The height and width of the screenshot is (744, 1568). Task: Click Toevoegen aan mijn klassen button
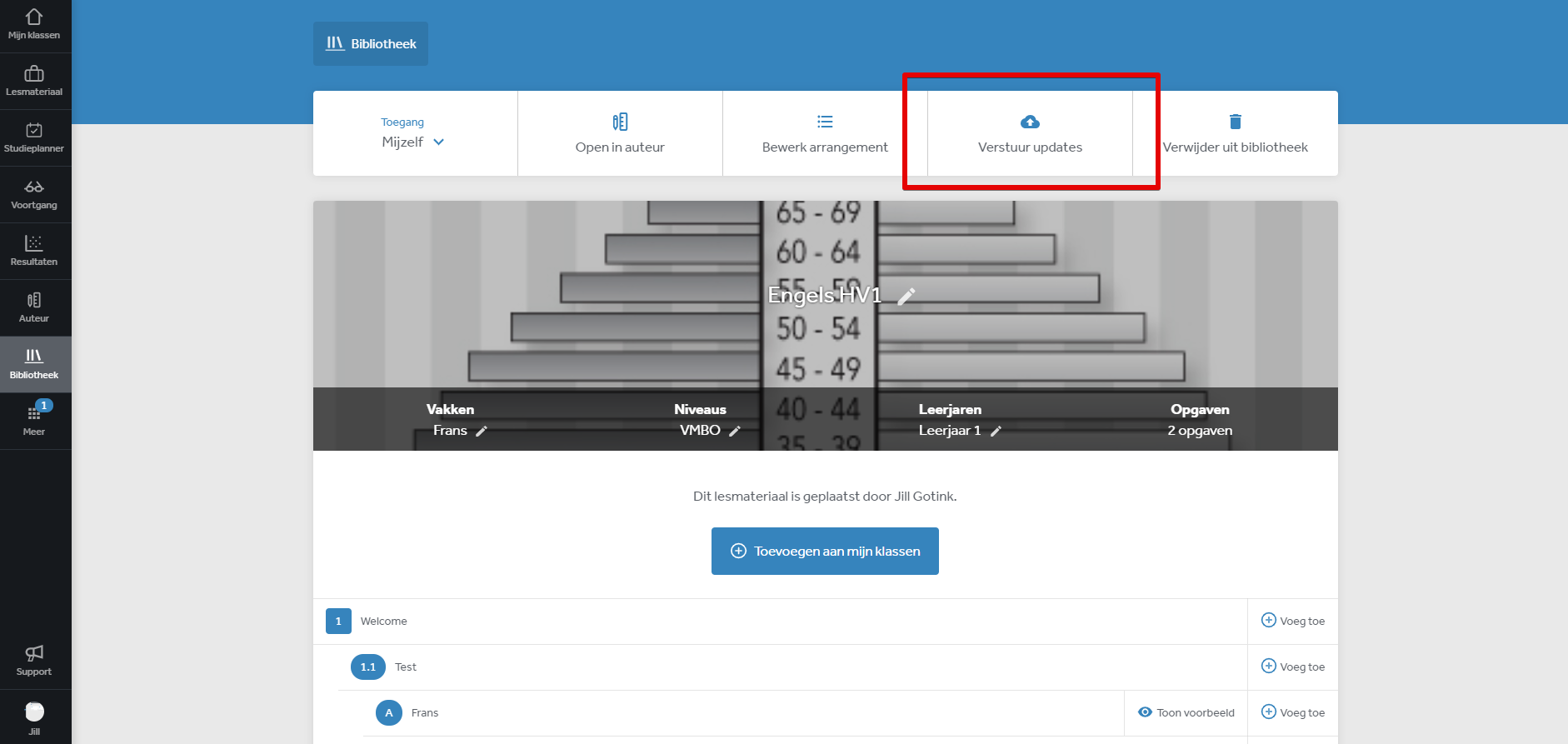825,551
